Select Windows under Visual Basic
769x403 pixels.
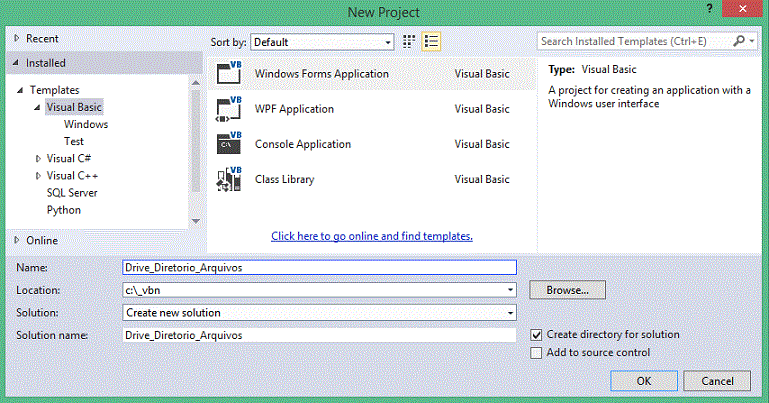tap(86, 124)
